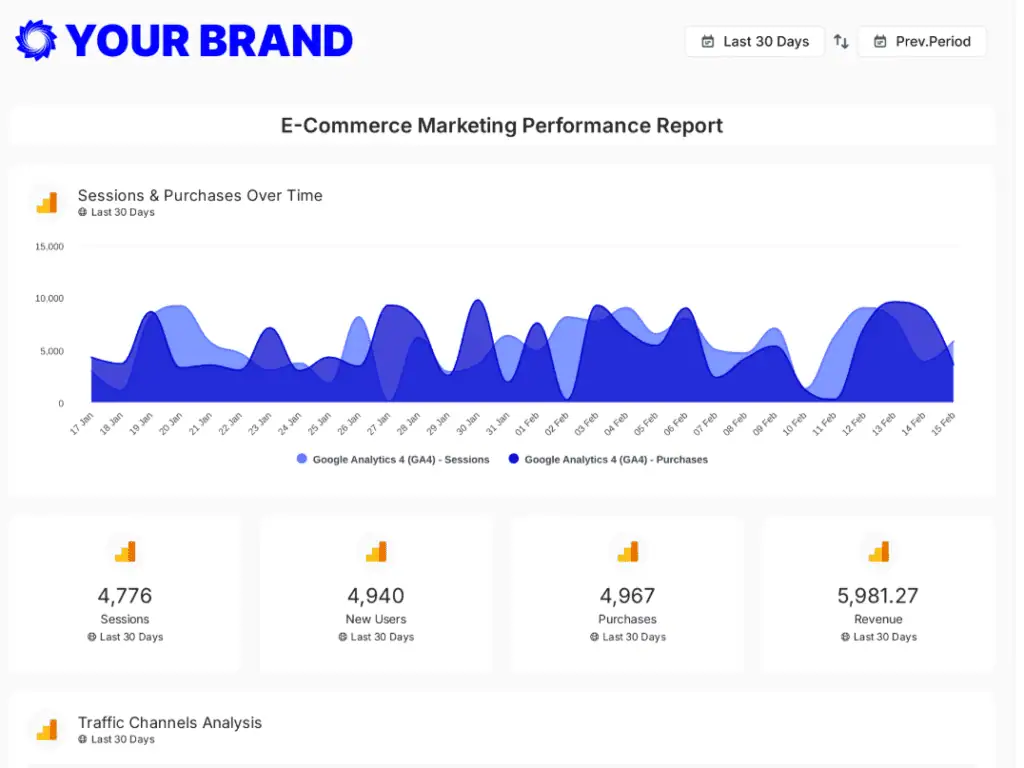Image resolution: width=1024 pixels, height=768 pixels.
Task: Click the Analytics icon on the Sessions card
Action: coord(125,552)
